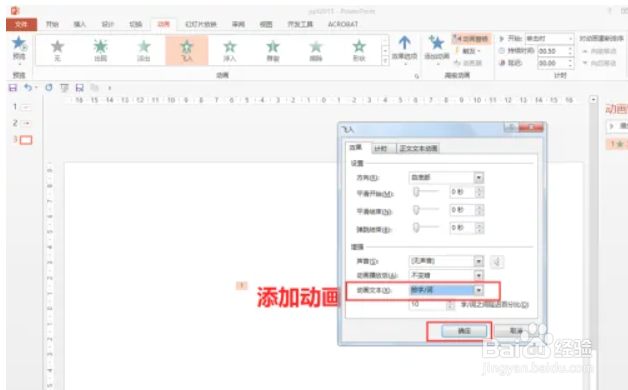Click the Add Animation (添加动画) star icon
The width and height of the screenshot is (628, 390).
point(437,43)
